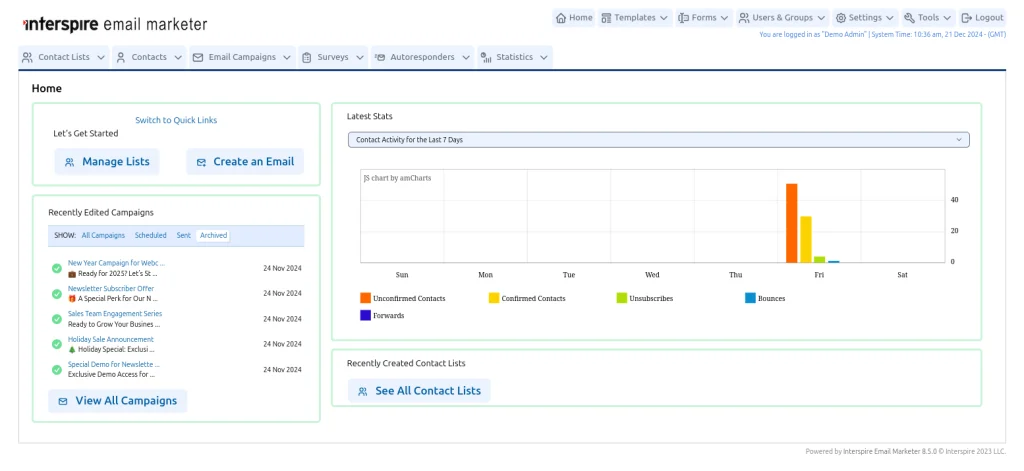Expand the Statistics chevron
Screen dimensions: 1024x471
544,57
